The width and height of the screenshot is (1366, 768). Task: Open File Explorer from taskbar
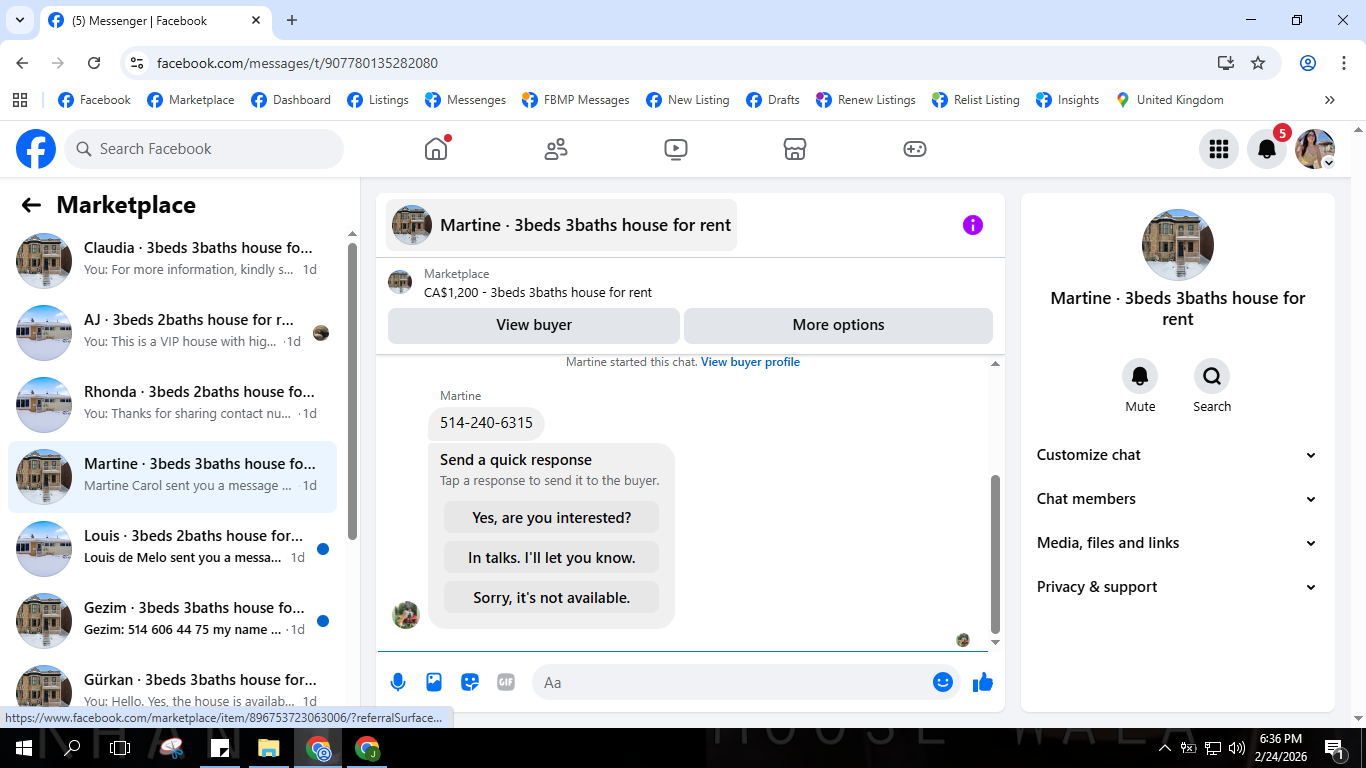pos(268,748)
